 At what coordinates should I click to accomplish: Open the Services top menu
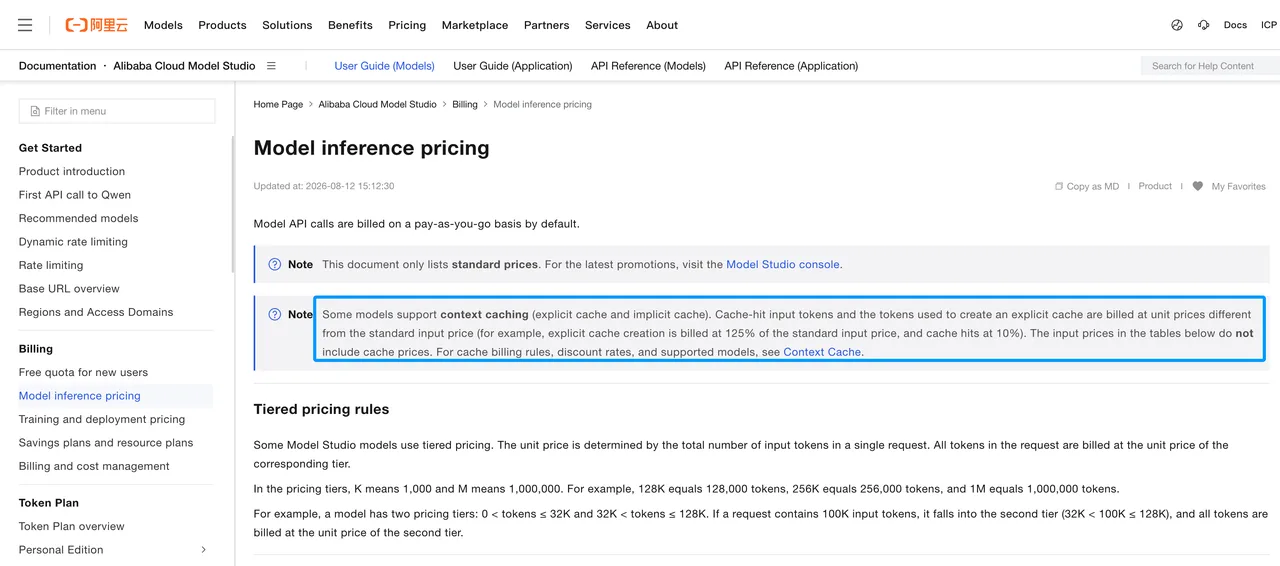point(608,25)
